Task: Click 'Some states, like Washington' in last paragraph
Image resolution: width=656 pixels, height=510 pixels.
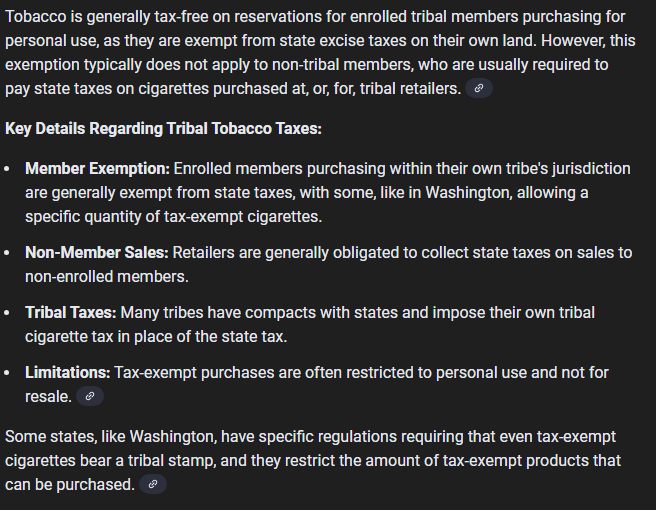Action: tap(111, 436)
